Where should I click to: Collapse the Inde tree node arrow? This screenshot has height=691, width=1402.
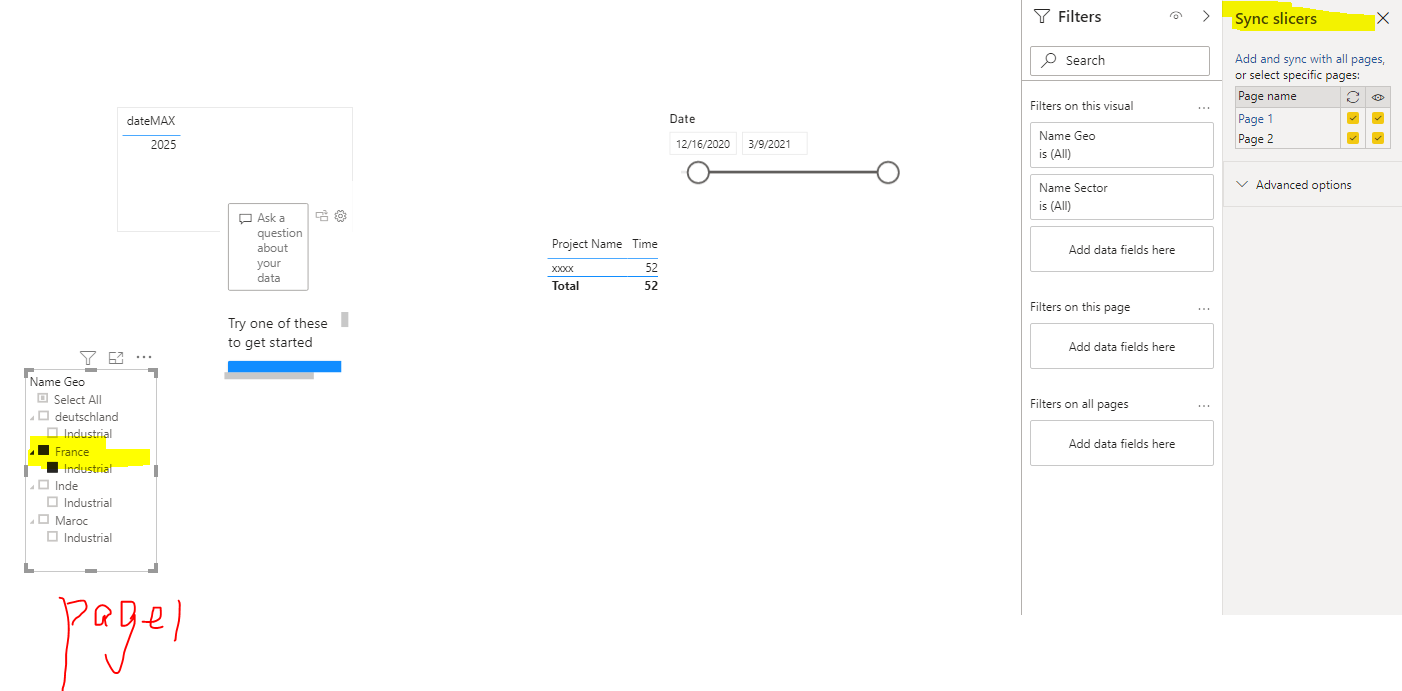click(32, 487)
